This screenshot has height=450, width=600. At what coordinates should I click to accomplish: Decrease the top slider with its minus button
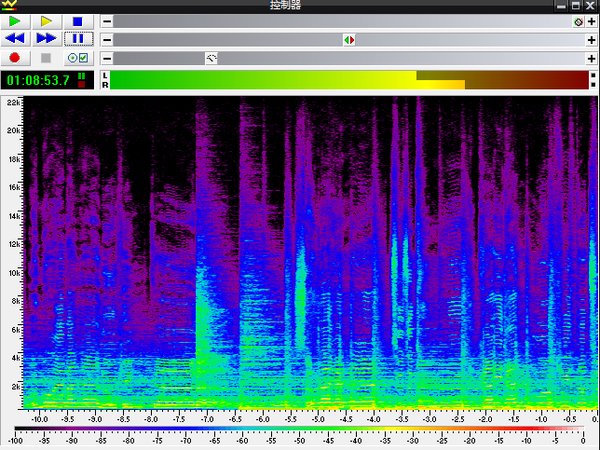(x=107, y=21)
